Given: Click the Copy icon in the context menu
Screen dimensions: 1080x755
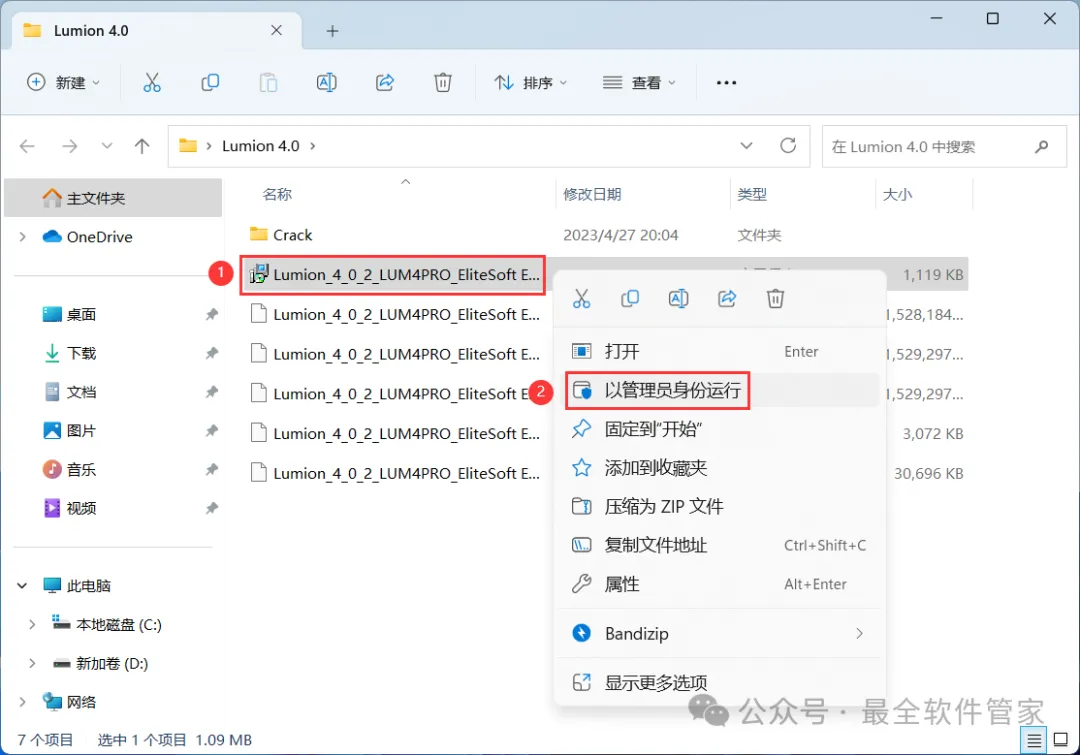Looking at the screenshot, I should (x=630, y=298).
